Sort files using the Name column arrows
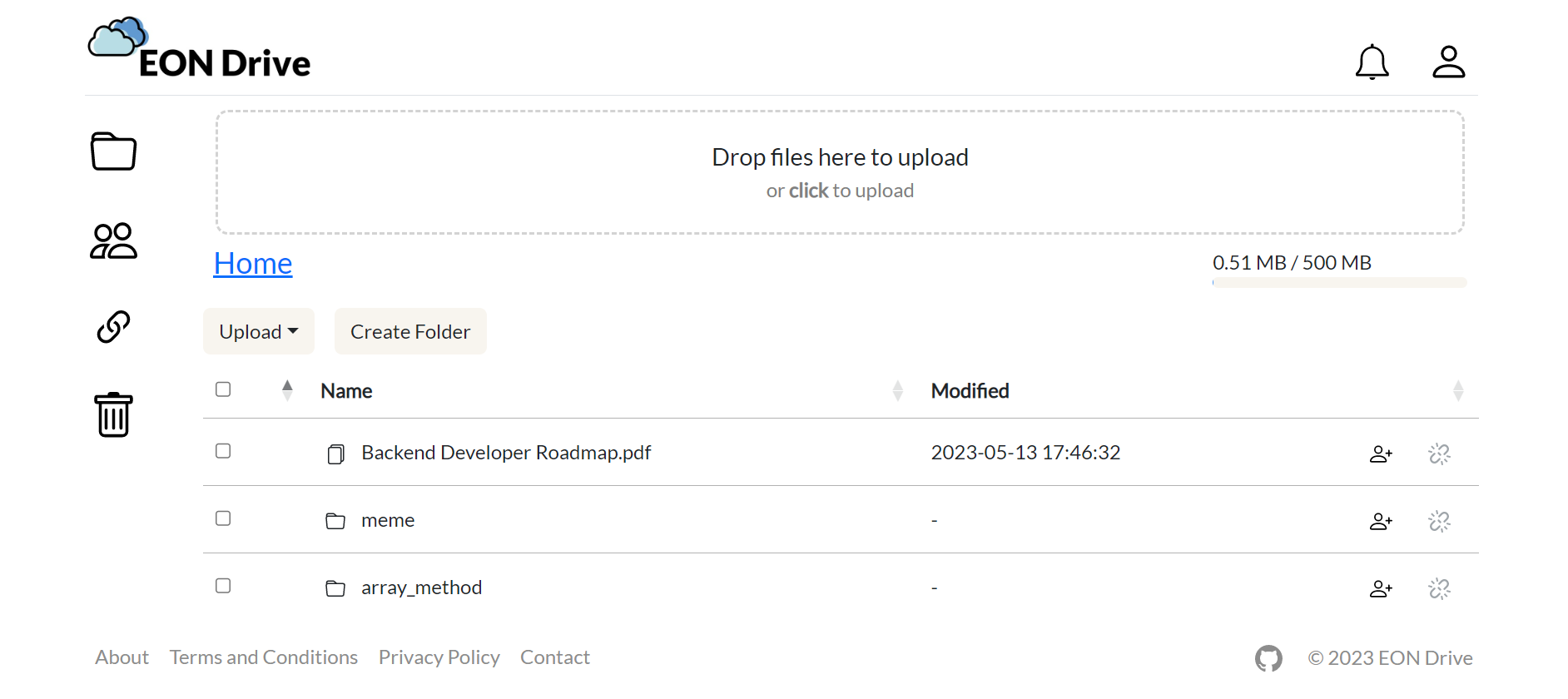1568x699 pixels. pyautogui.click(x=286, y=389)
